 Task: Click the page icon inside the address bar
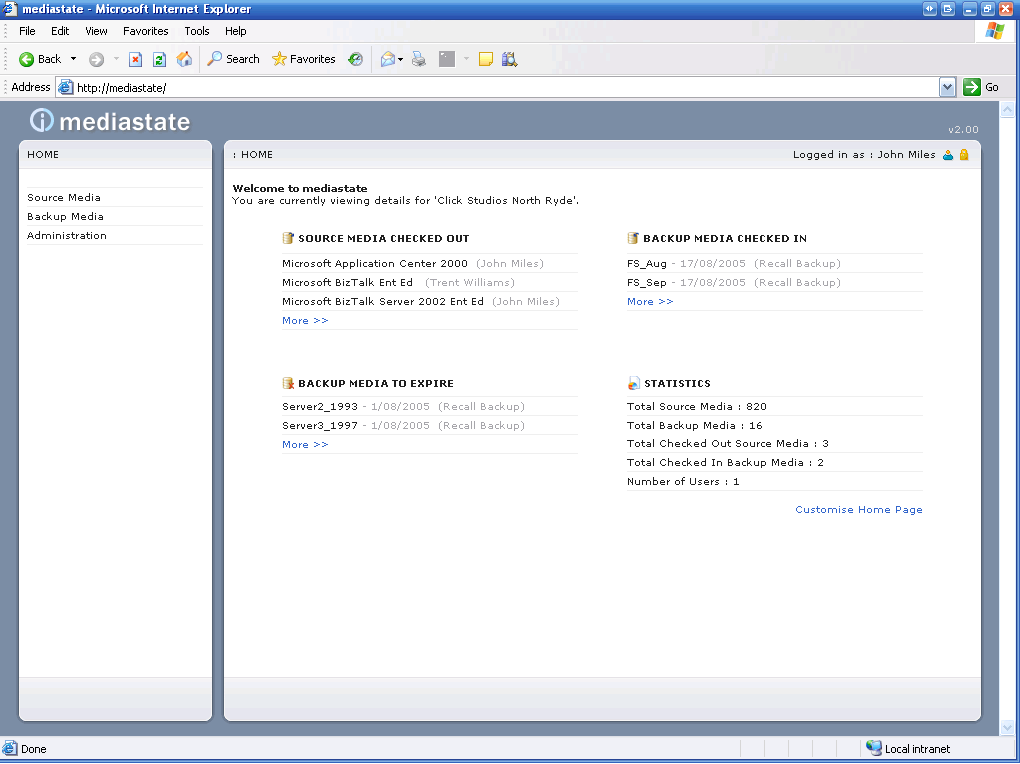[66, 87]
